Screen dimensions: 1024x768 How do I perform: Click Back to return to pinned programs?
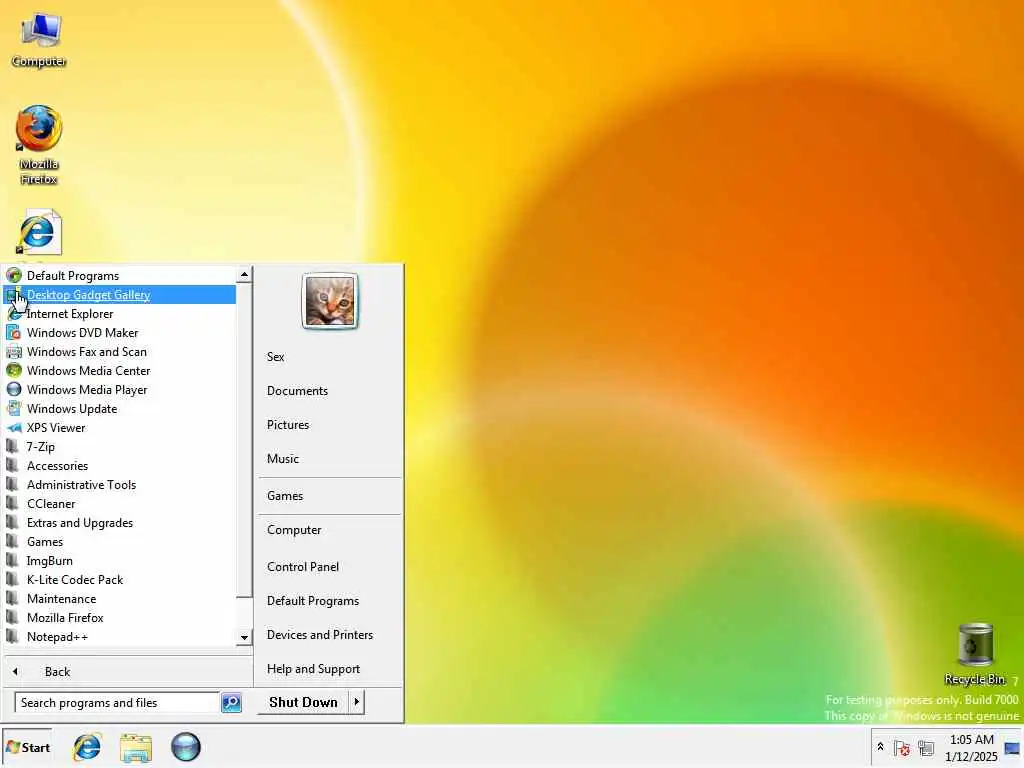coord(127,671)
